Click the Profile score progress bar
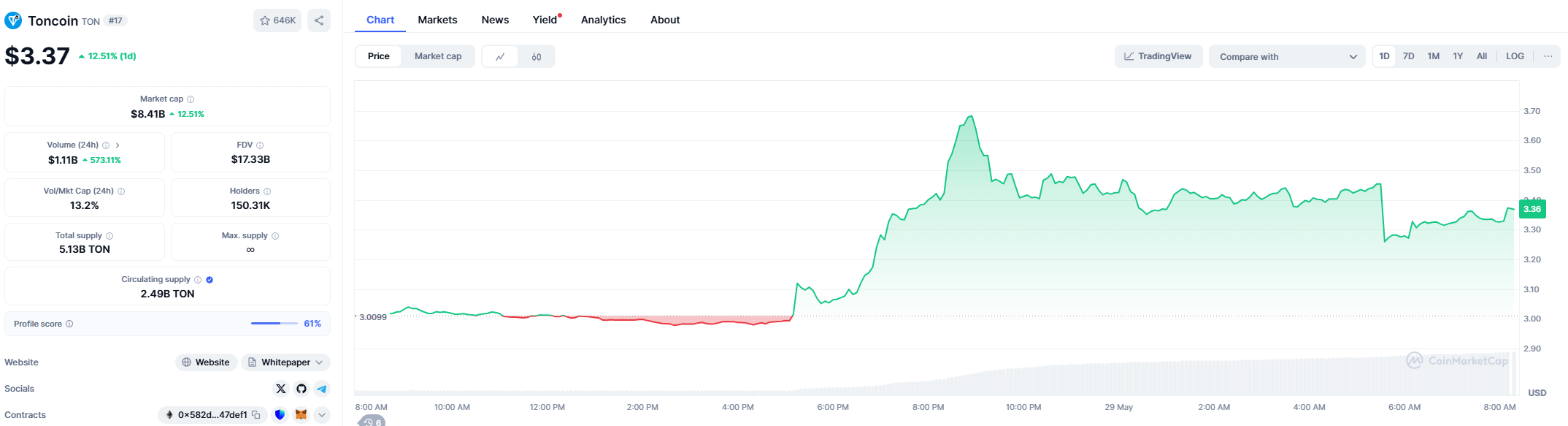The image size is (1568, 426). point(274,323)
